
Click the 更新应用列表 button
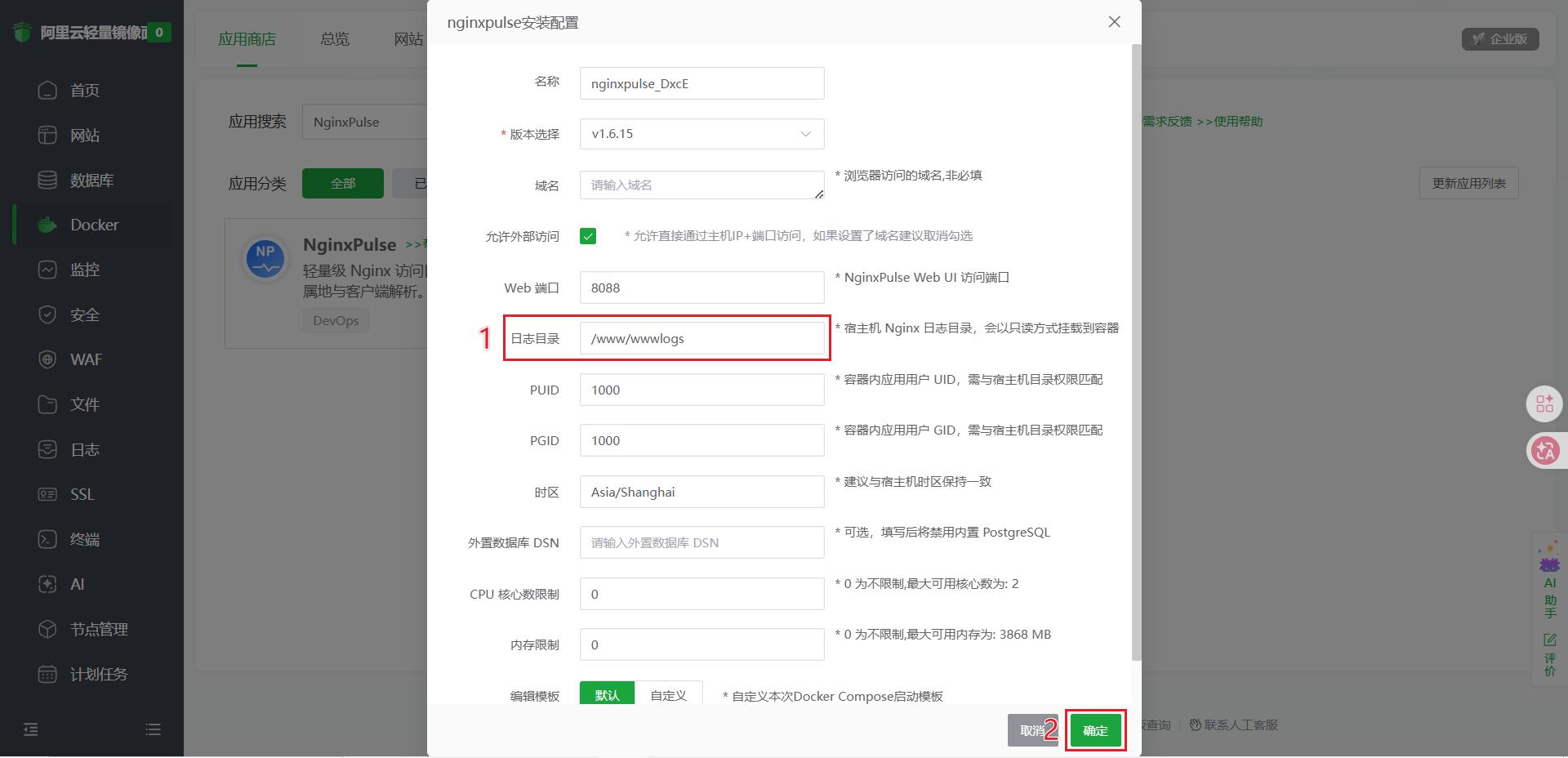click(x=1468, y=183)
